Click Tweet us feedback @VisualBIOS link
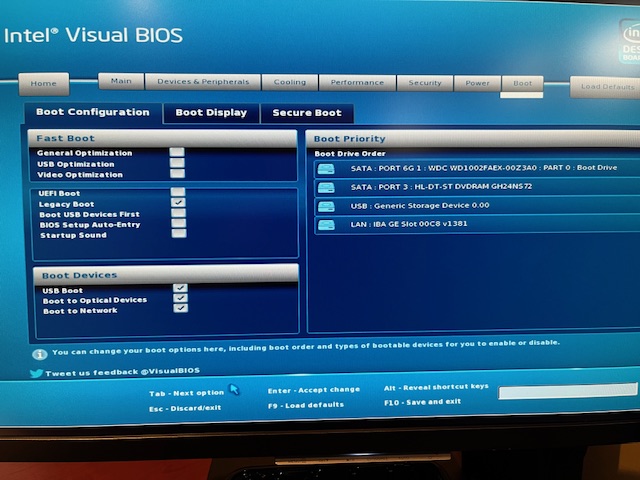Viewport: 640px width, 480px height. 122,372
